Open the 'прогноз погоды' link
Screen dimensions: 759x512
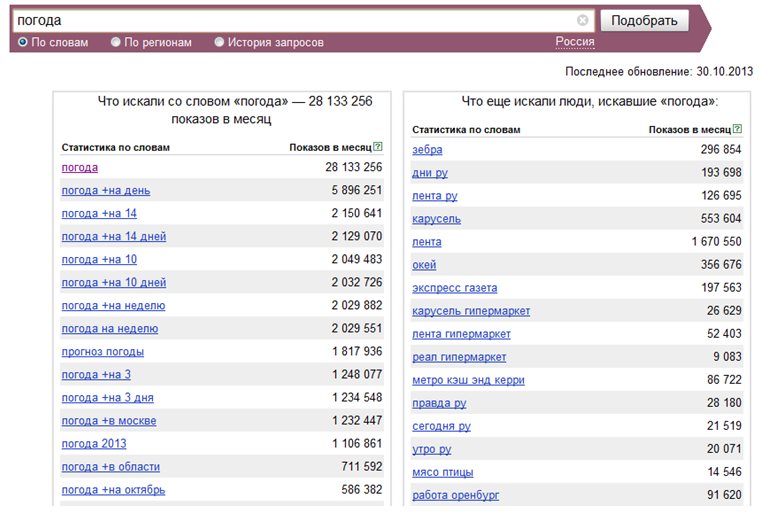tap(103, 352)
